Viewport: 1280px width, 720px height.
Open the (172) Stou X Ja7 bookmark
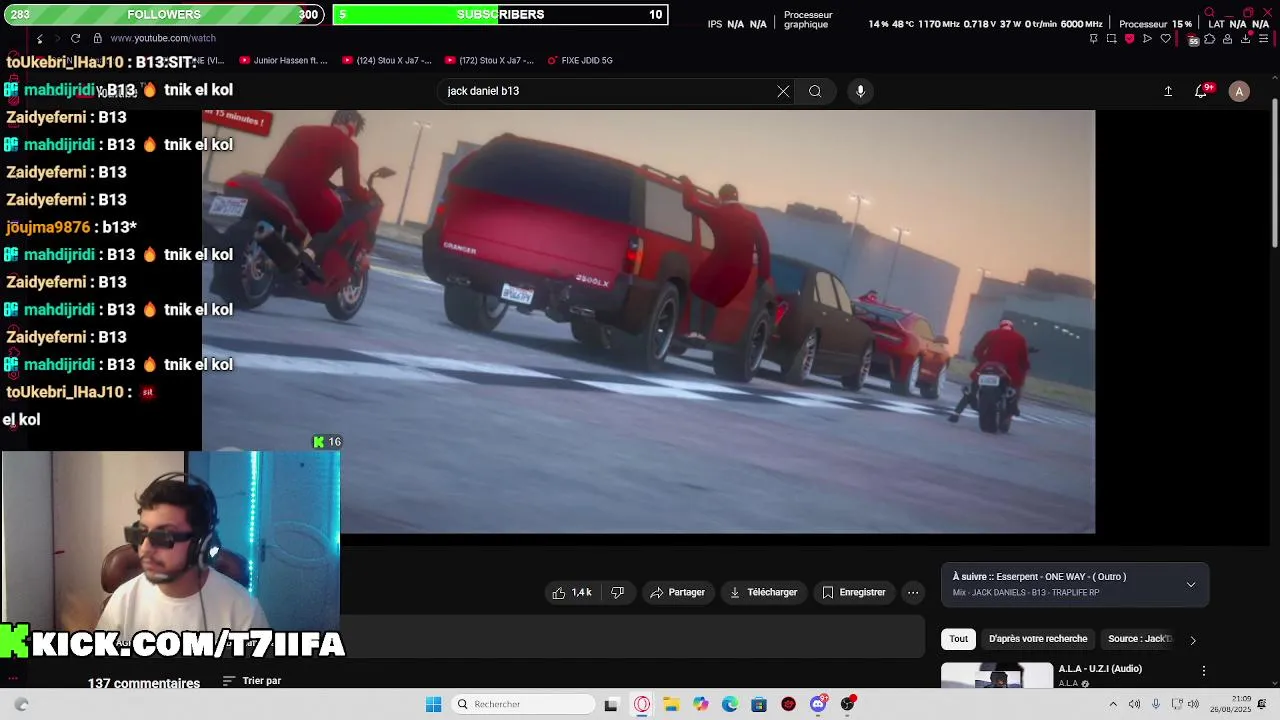coord(490,60)
